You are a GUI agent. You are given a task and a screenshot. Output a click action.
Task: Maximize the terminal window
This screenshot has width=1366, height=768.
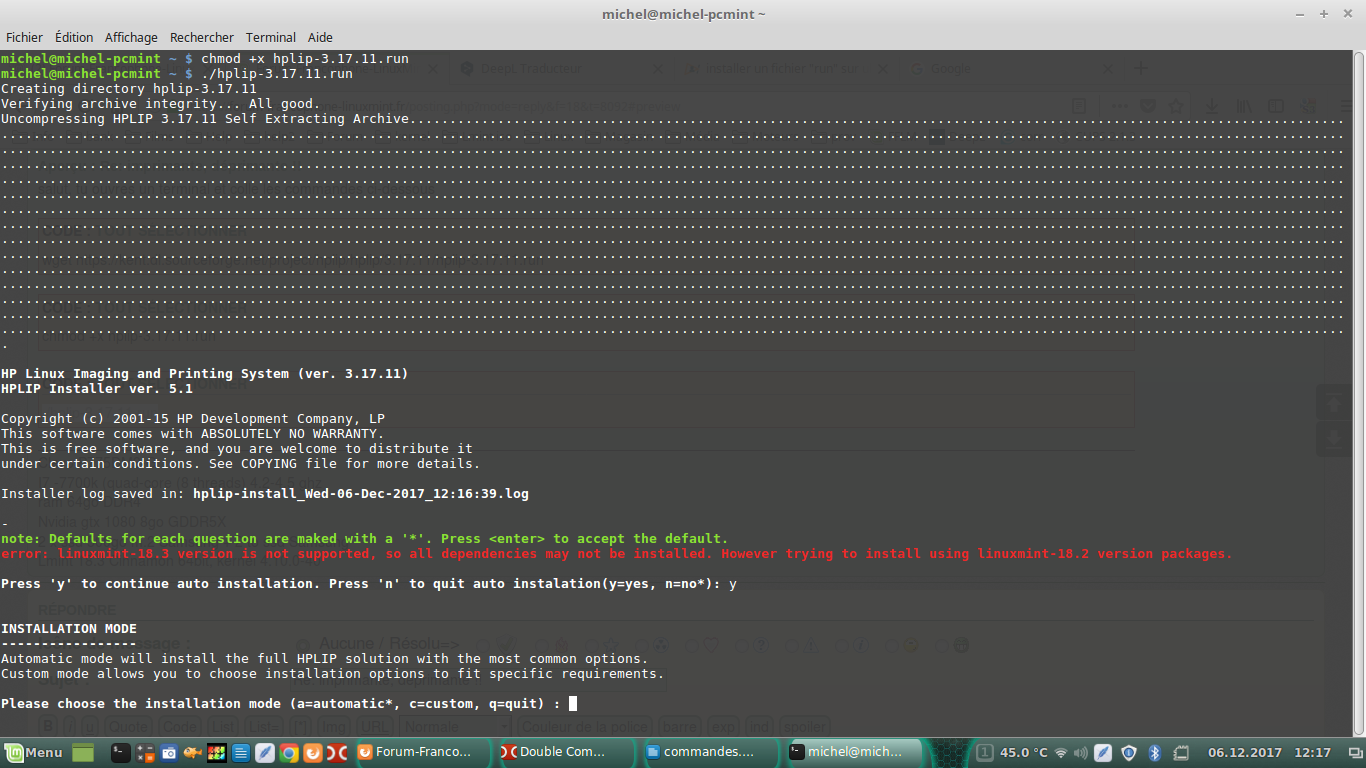pyautogui.click(x=1324, y=14)
